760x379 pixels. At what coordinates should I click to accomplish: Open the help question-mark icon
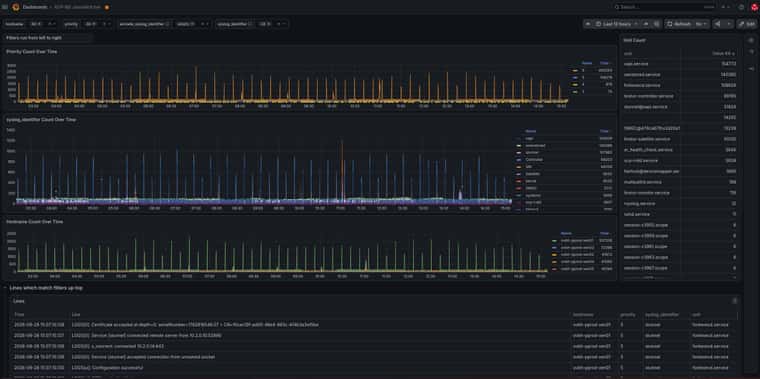pyautogui.click(x=741, y=7)
